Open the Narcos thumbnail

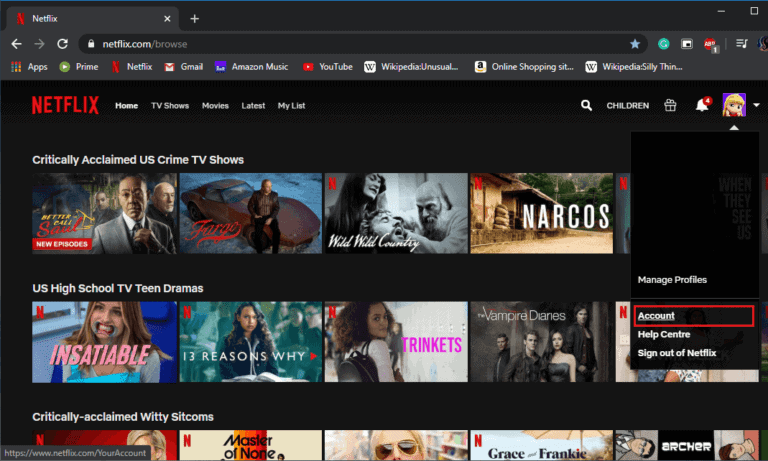tap(541, 214)
